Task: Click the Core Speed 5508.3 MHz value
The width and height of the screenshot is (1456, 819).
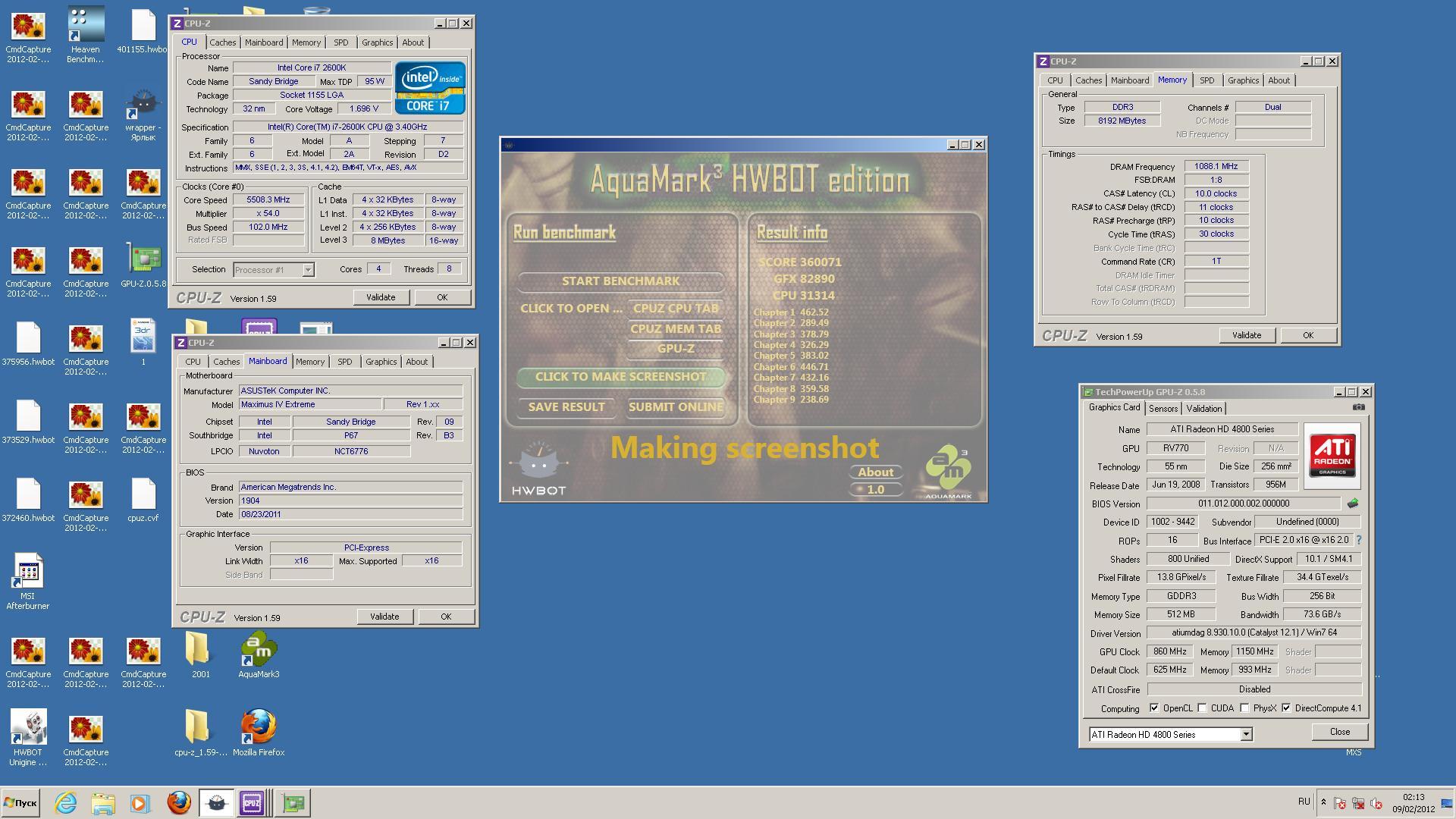Action: tap(268, 200)
